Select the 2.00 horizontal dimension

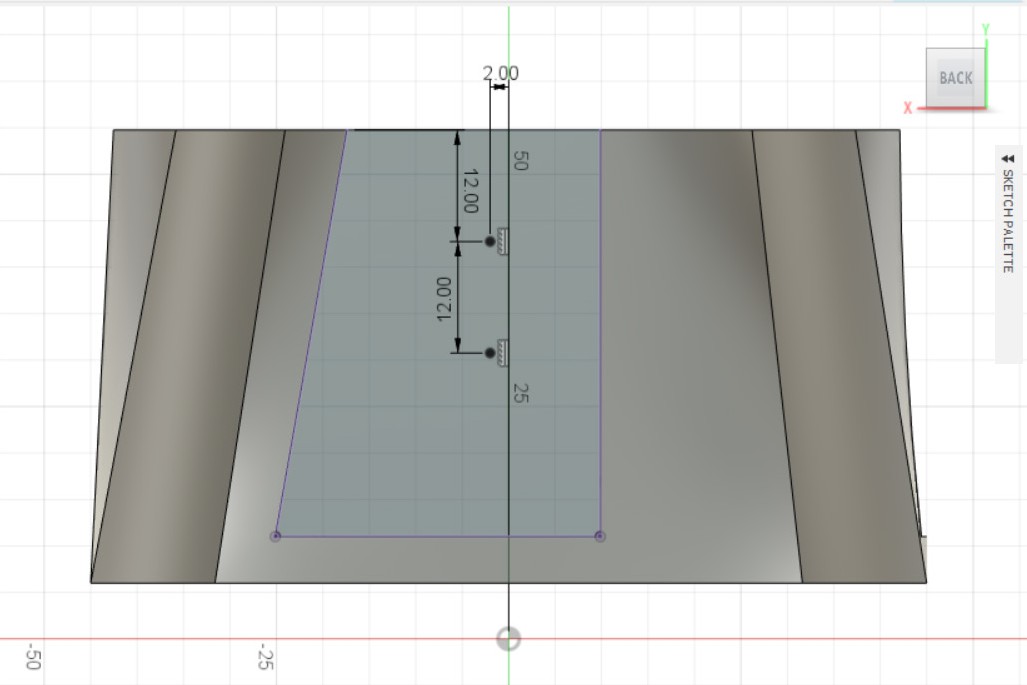(500, 73)
